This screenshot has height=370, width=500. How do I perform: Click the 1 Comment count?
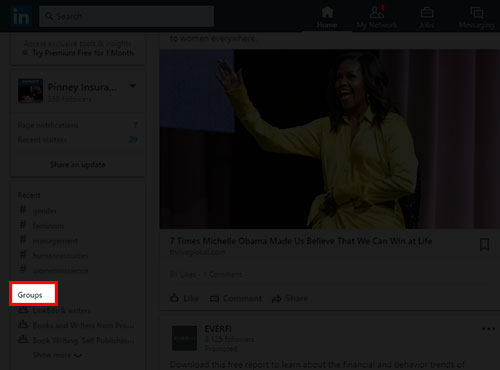[223, 275]
